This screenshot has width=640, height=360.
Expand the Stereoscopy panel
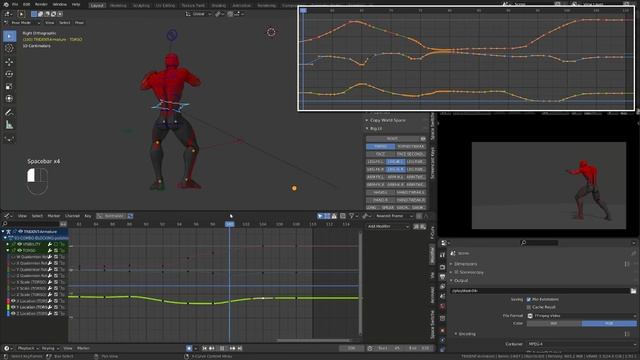pos(467,272)
